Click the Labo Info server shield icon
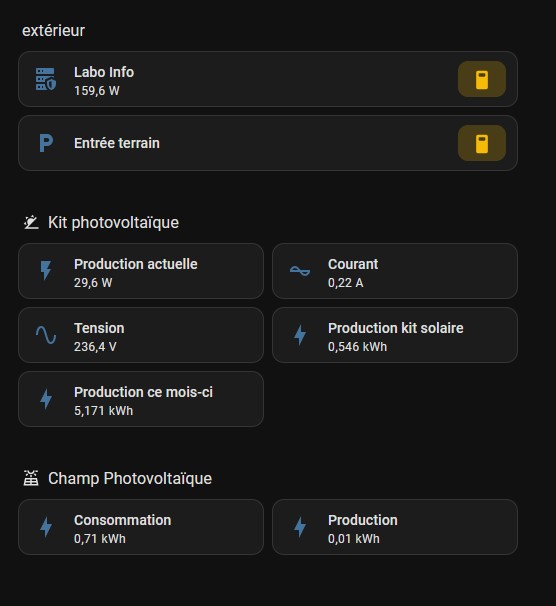The image size is (556, 606). coord(46,79)
